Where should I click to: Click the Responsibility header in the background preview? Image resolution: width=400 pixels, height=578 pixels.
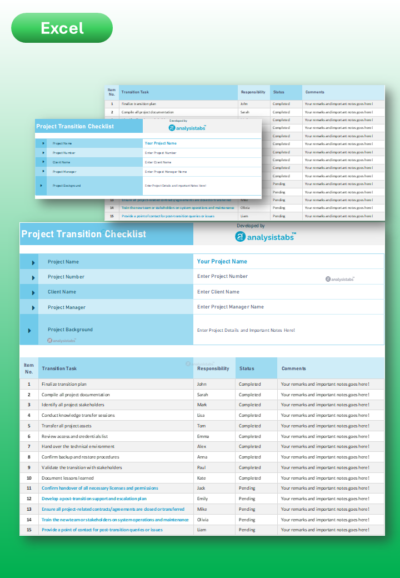tap(254, 92)
